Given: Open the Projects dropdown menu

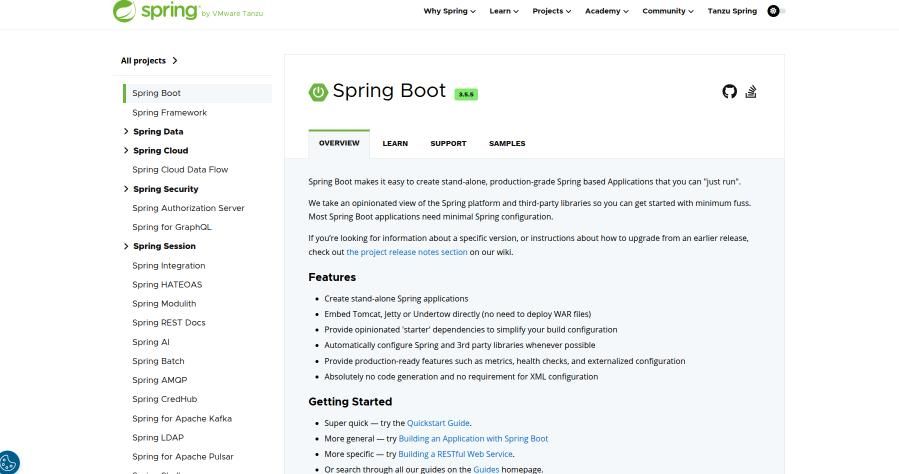Looking at the screenshot, I should pyautogui.click(x=551, y=11).
